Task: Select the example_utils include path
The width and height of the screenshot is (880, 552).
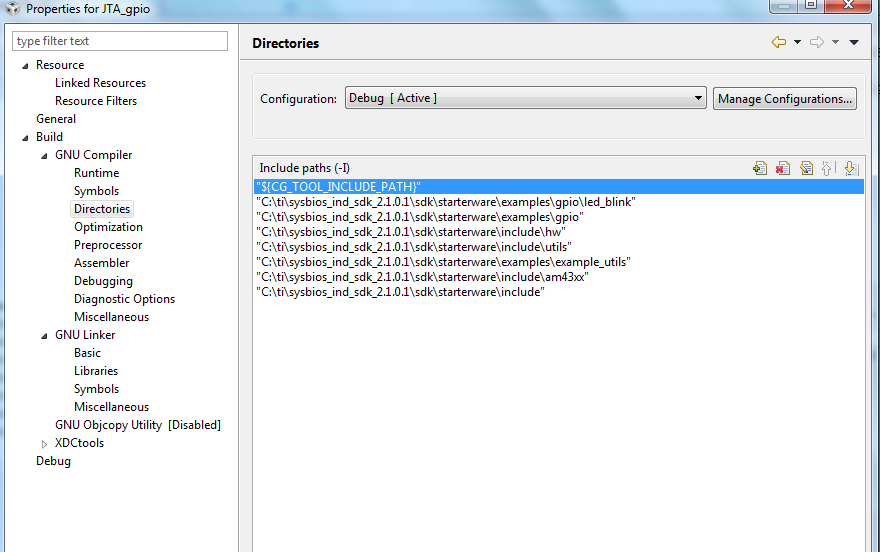Action: [x=443, y=262]
